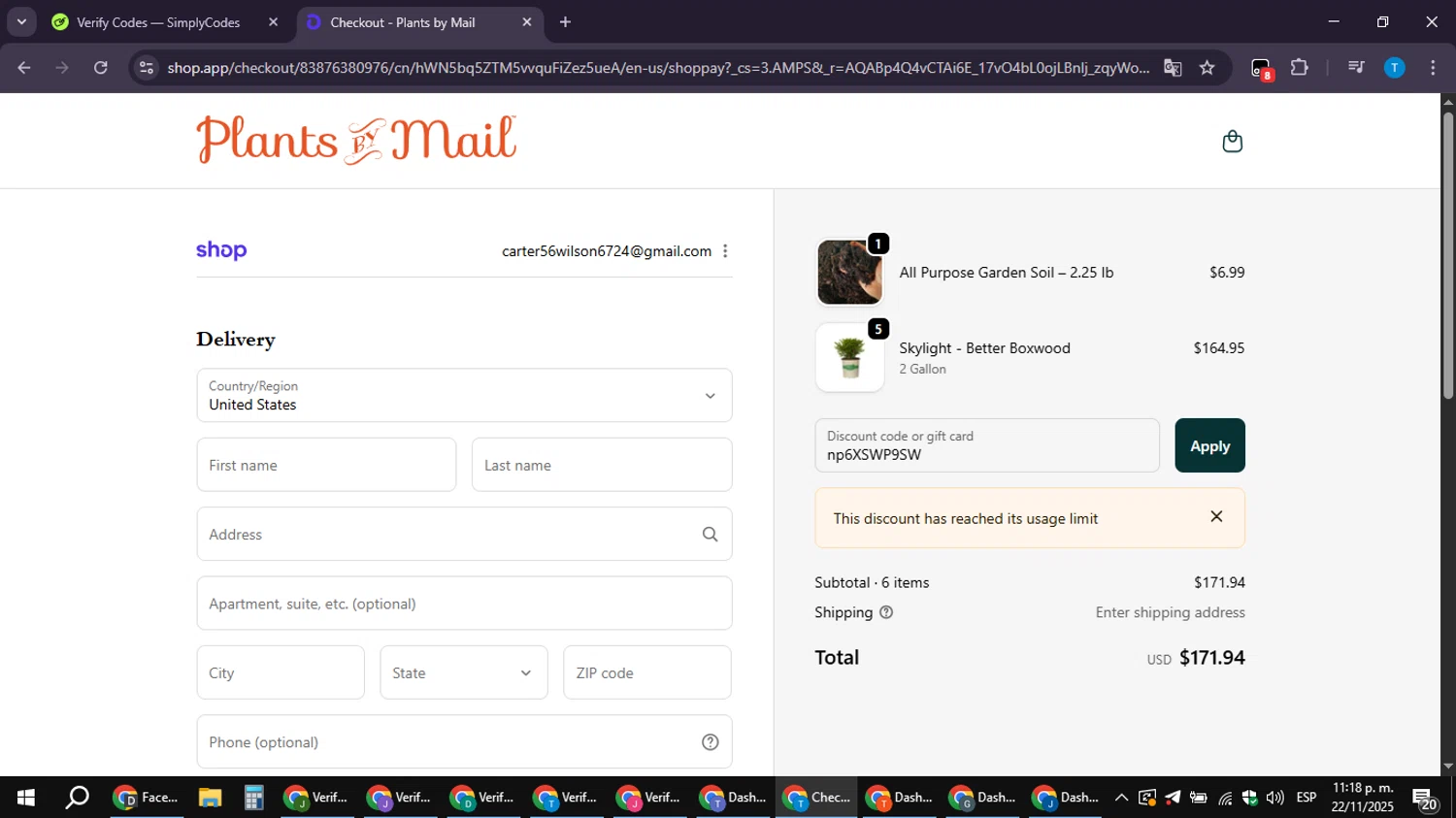Click the All Purpose Garden Soil thumbnail
Image resolution: width=1456 pixels, height=818 pixels.
(849, 273)
